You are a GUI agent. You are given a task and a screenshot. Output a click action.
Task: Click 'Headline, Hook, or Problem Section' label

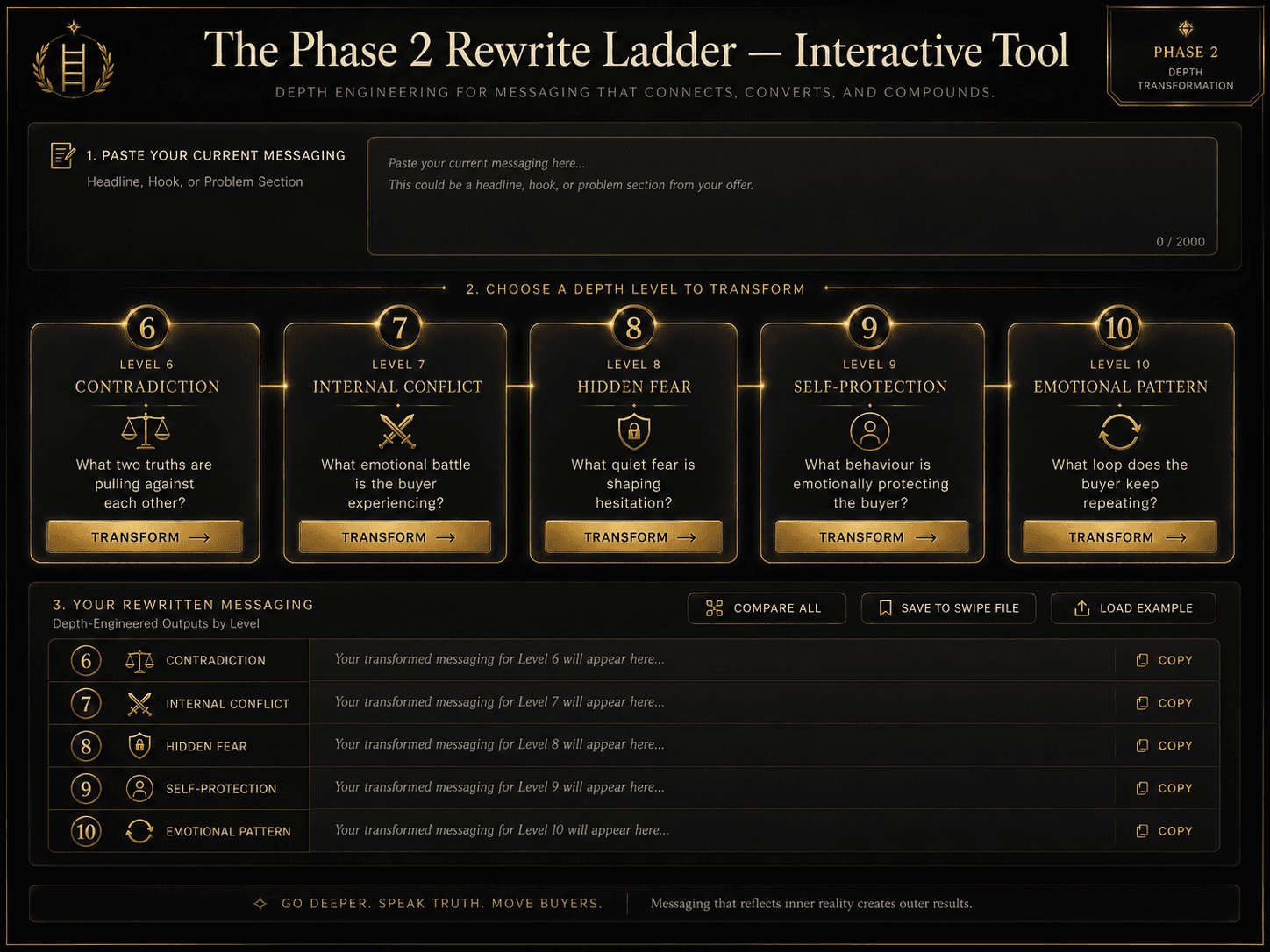click(x=195, y=182)
